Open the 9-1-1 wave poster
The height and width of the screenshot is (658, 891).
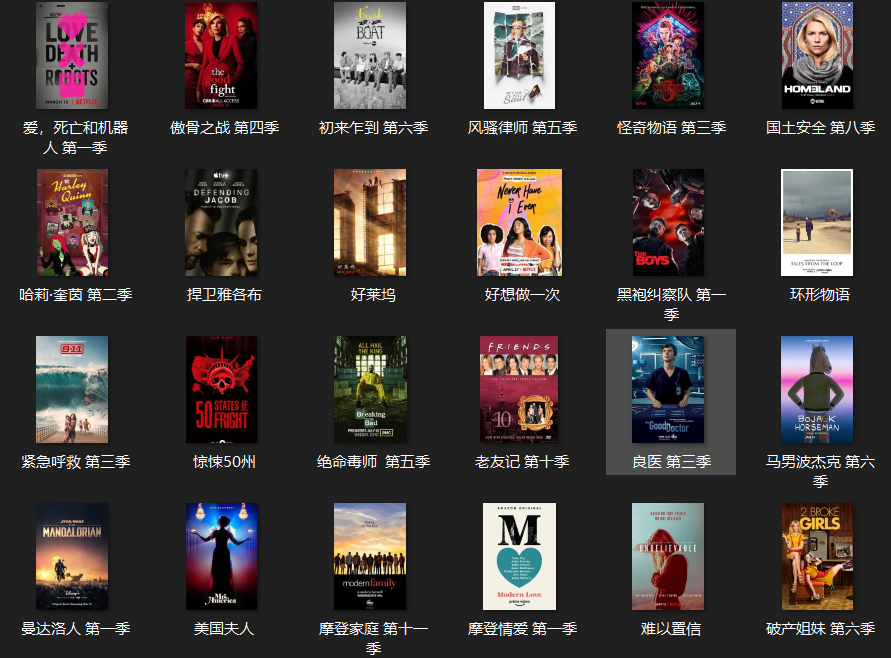(x=72, y=389)
